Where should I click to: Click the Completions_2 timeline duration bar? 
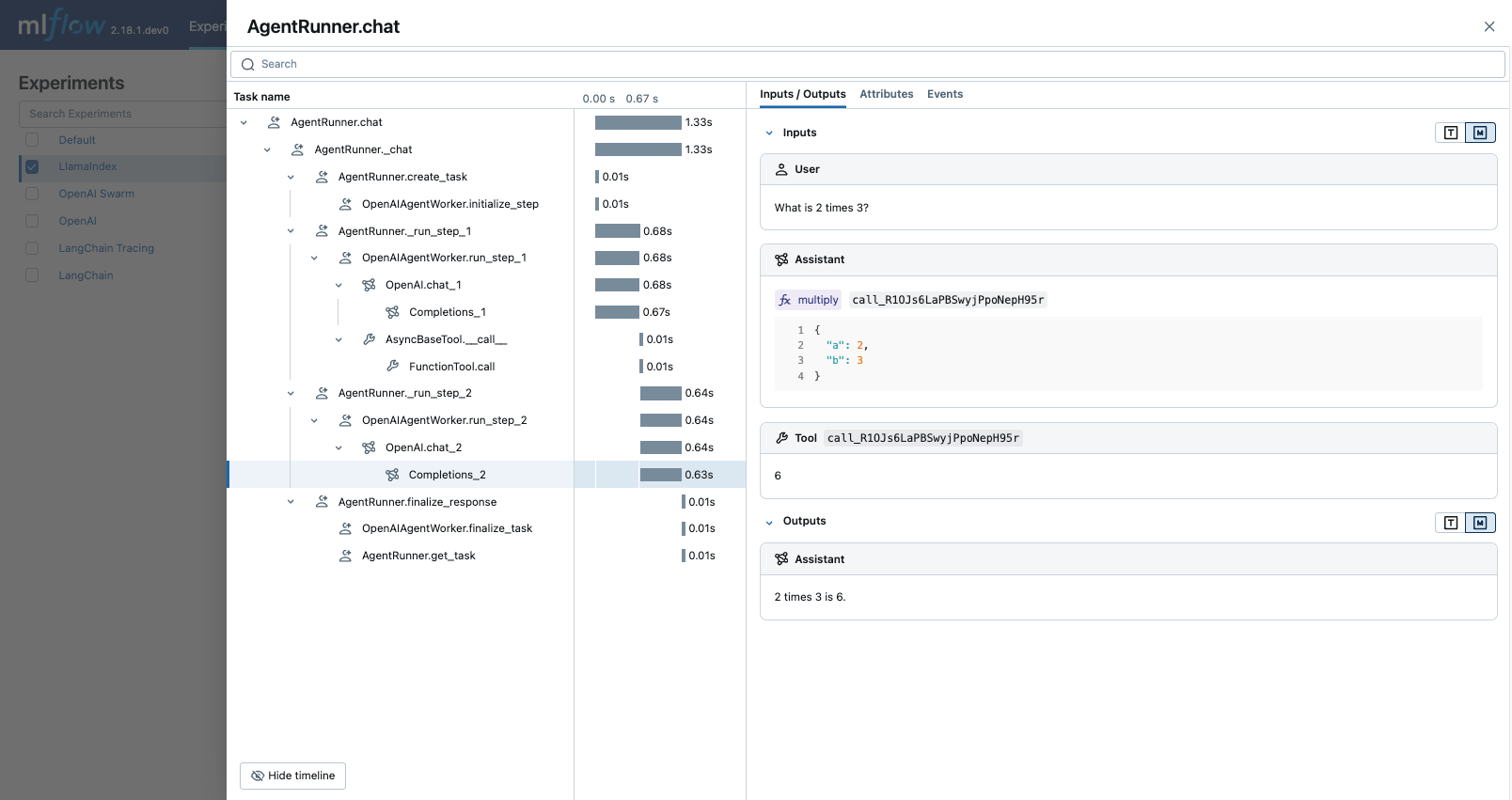(660, 475)
